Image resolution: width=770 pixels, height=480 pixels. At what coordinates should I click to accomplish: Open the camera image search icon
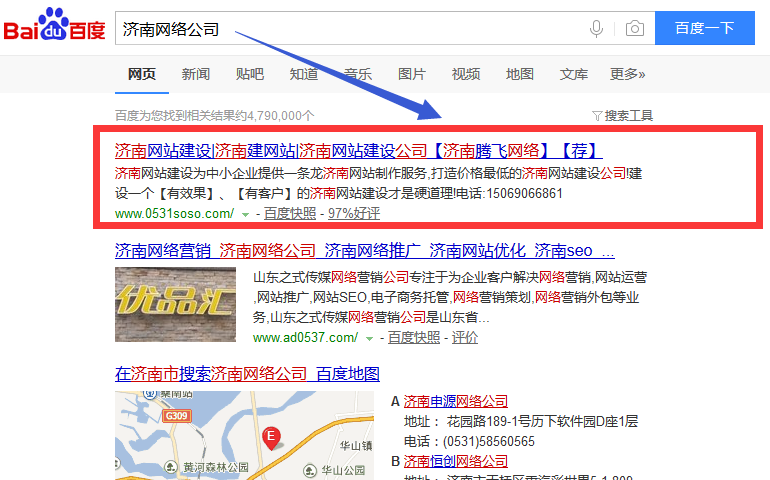click(x=634, y=28)
